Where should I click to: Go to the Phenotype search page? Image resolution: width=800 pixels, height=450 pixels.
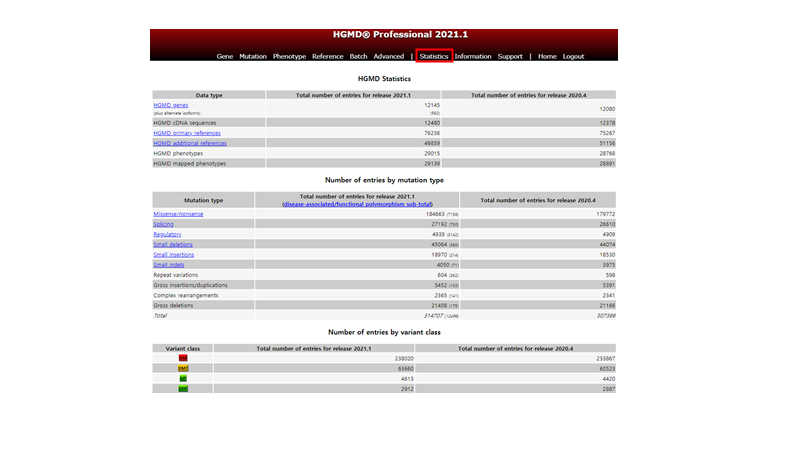coord(289,56)
